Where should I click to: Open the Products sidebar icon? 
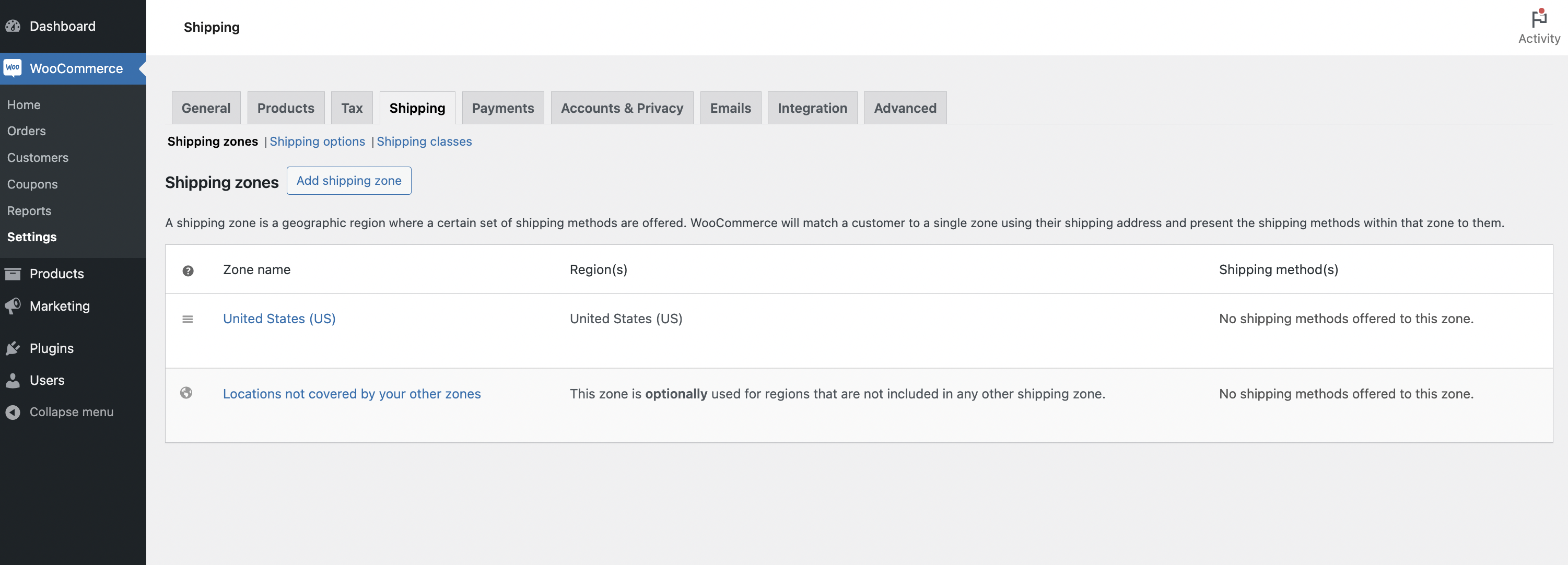(14, 274)
